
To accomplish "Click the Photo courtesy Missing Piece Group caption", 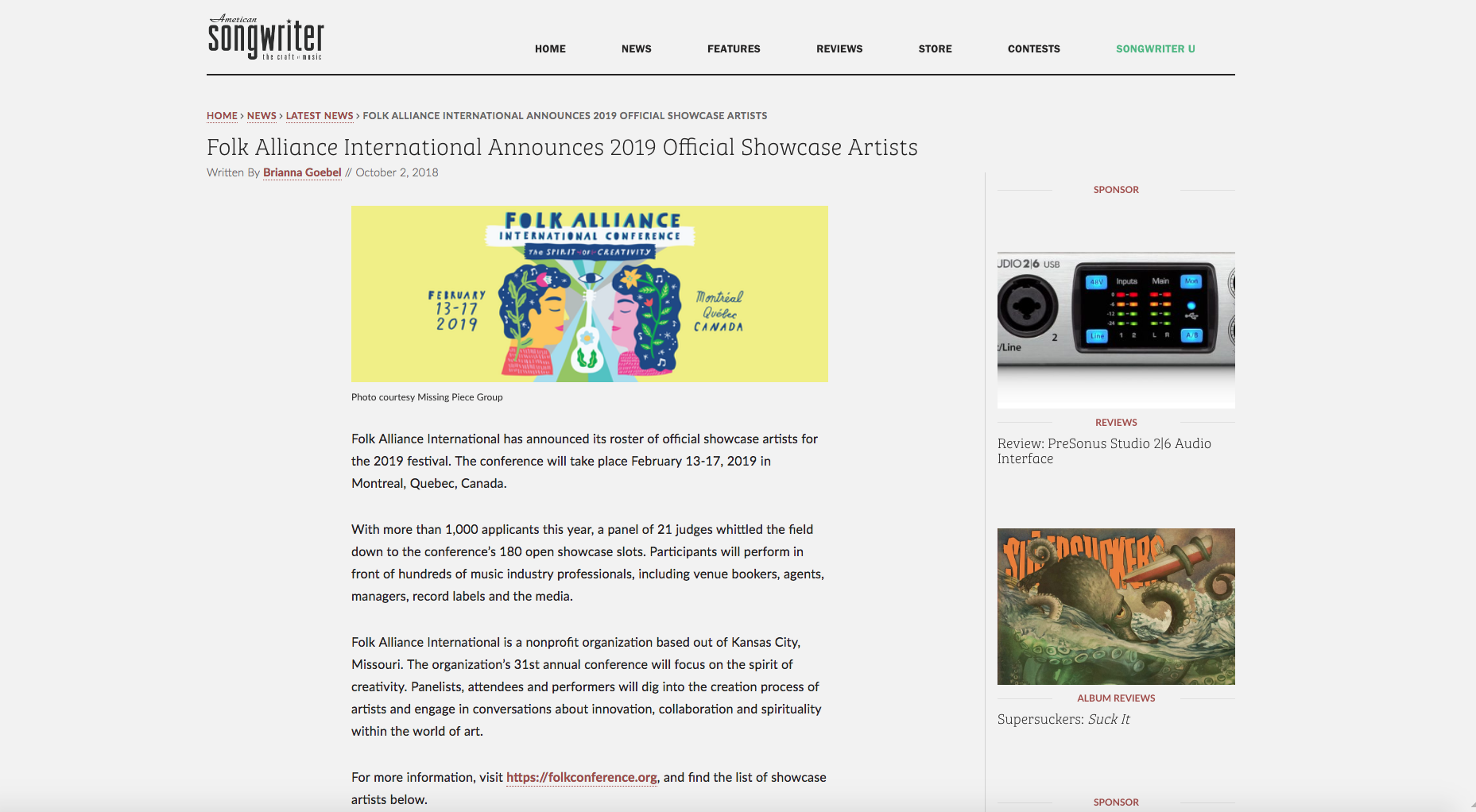I will 427,397.
